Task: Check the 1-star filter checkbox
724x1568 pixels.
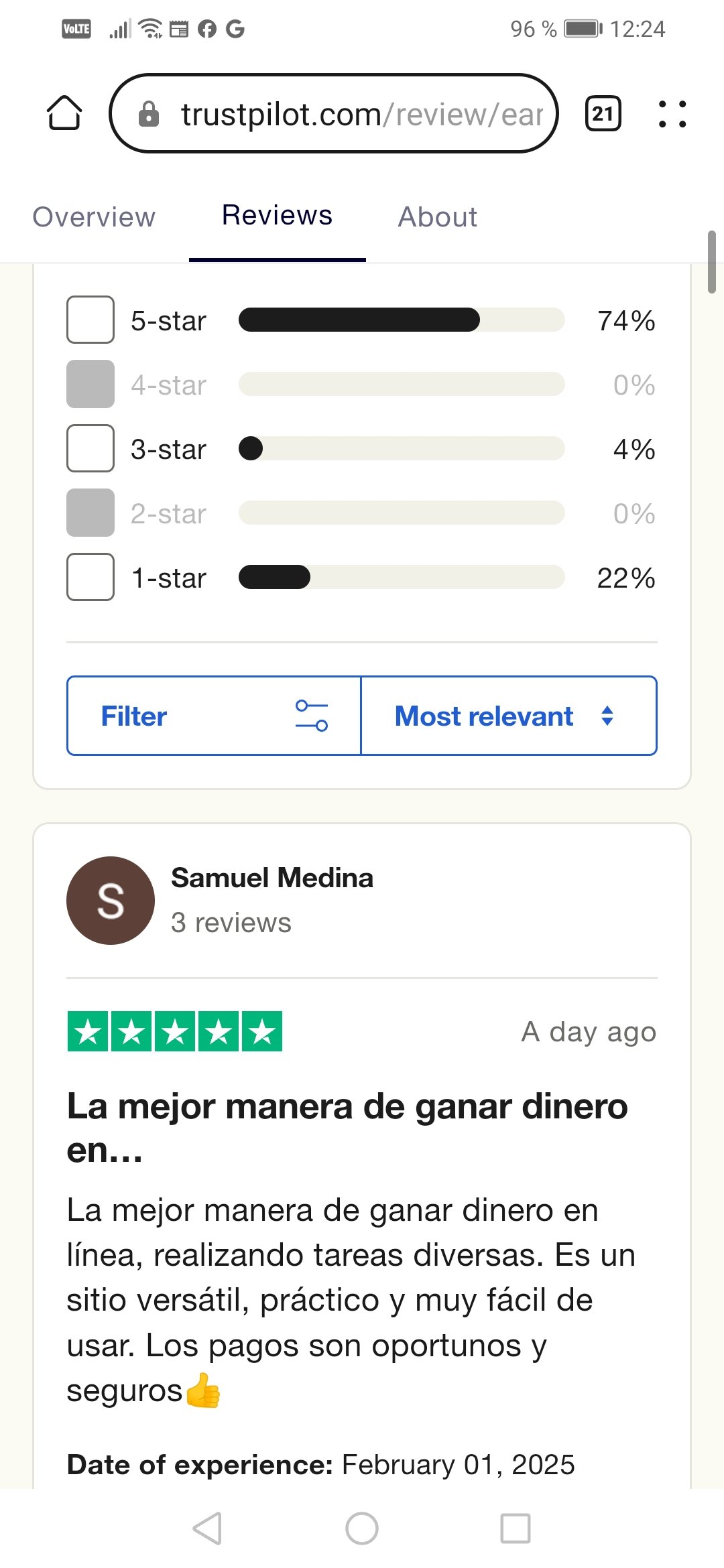Action: click(x=90, y=577)
